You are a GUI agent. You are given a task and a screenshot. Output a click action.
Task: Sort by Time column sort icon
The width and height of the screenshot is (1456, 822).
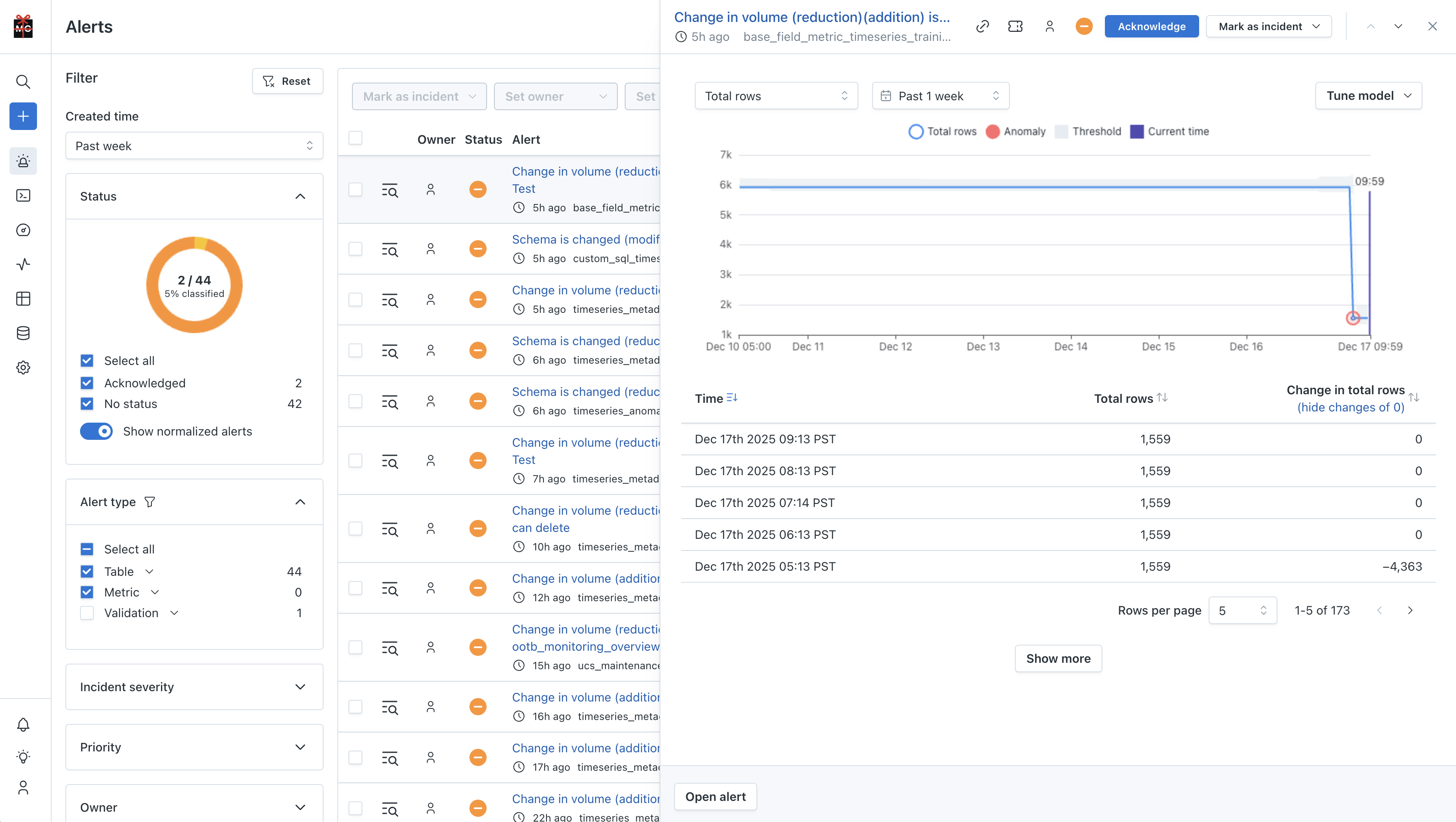tap(732, 398)
